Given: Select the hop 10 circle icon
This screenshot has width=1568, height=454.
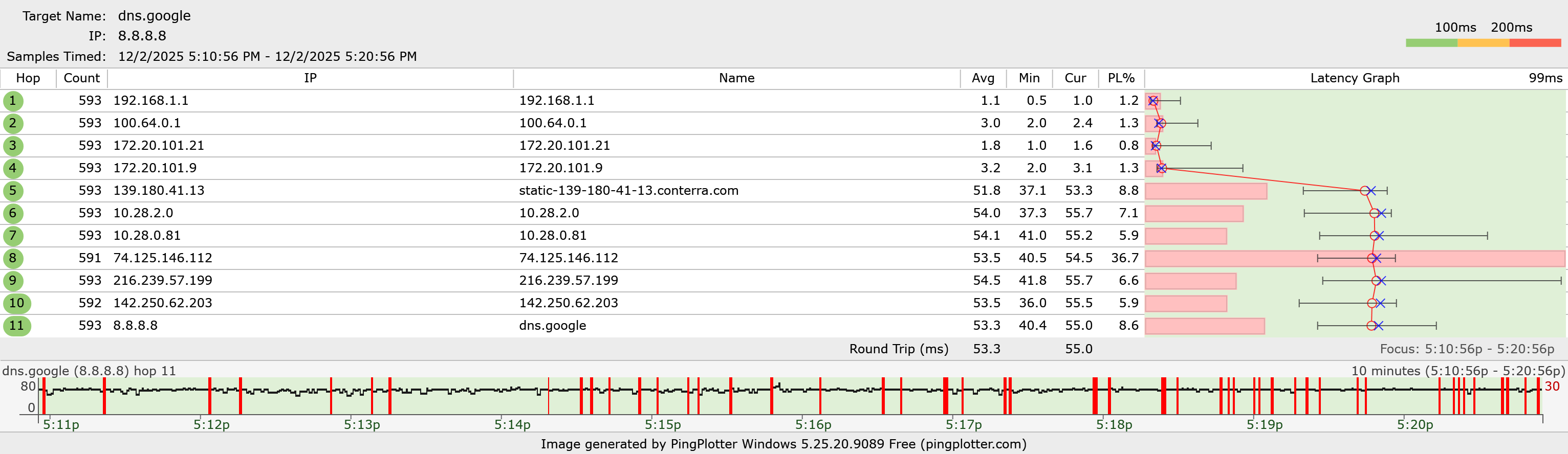Looking at the screenshot, I should 16,303.
